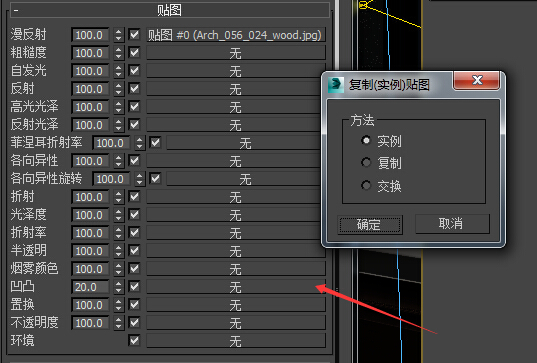
Task: Open the Arch_056_024_wood.jpg diffuse map slot
Action: click(236, 35)
